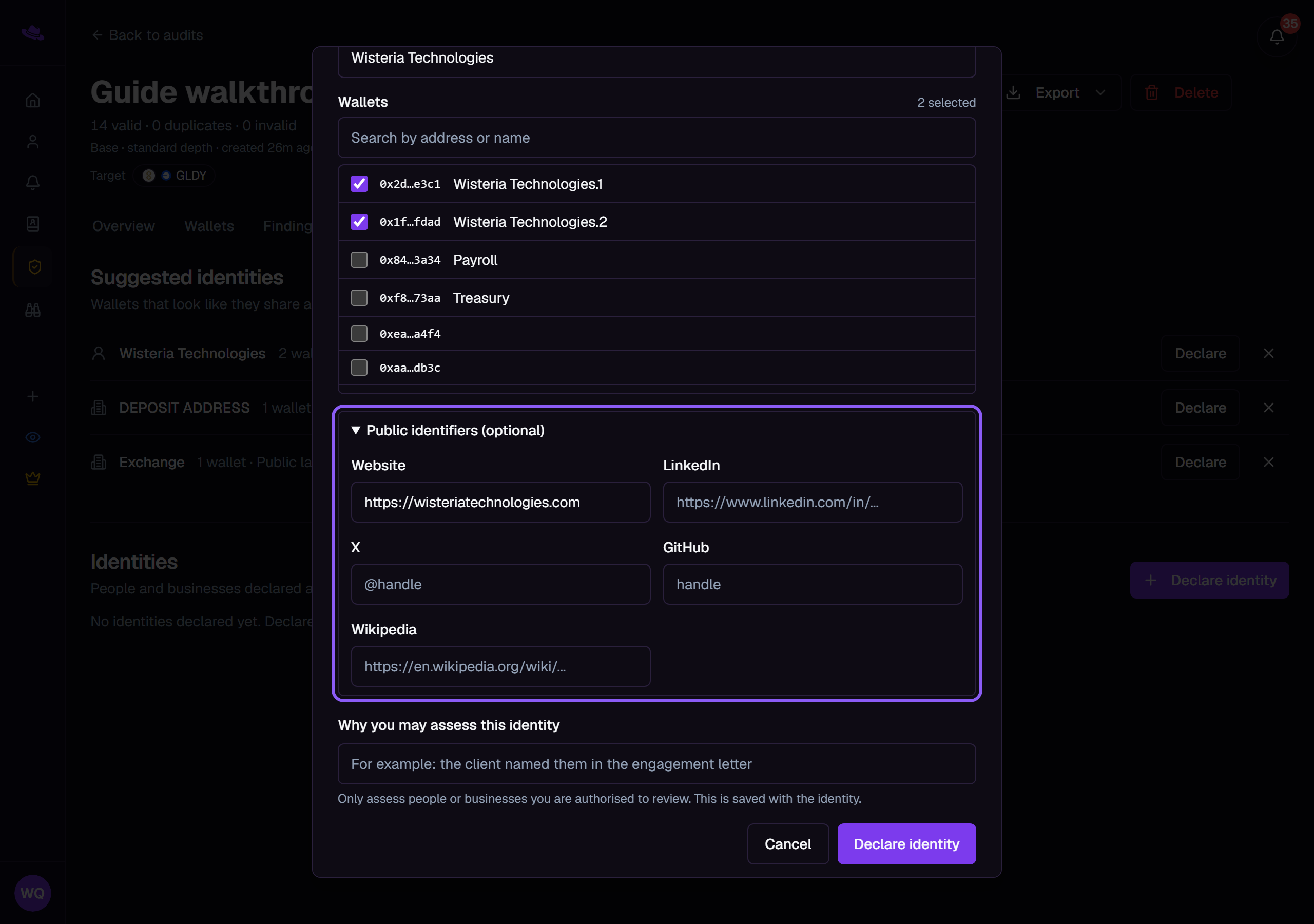1314x924 pixels.
Task: Click the plus icon in sidebar
Action: point(33,396)
